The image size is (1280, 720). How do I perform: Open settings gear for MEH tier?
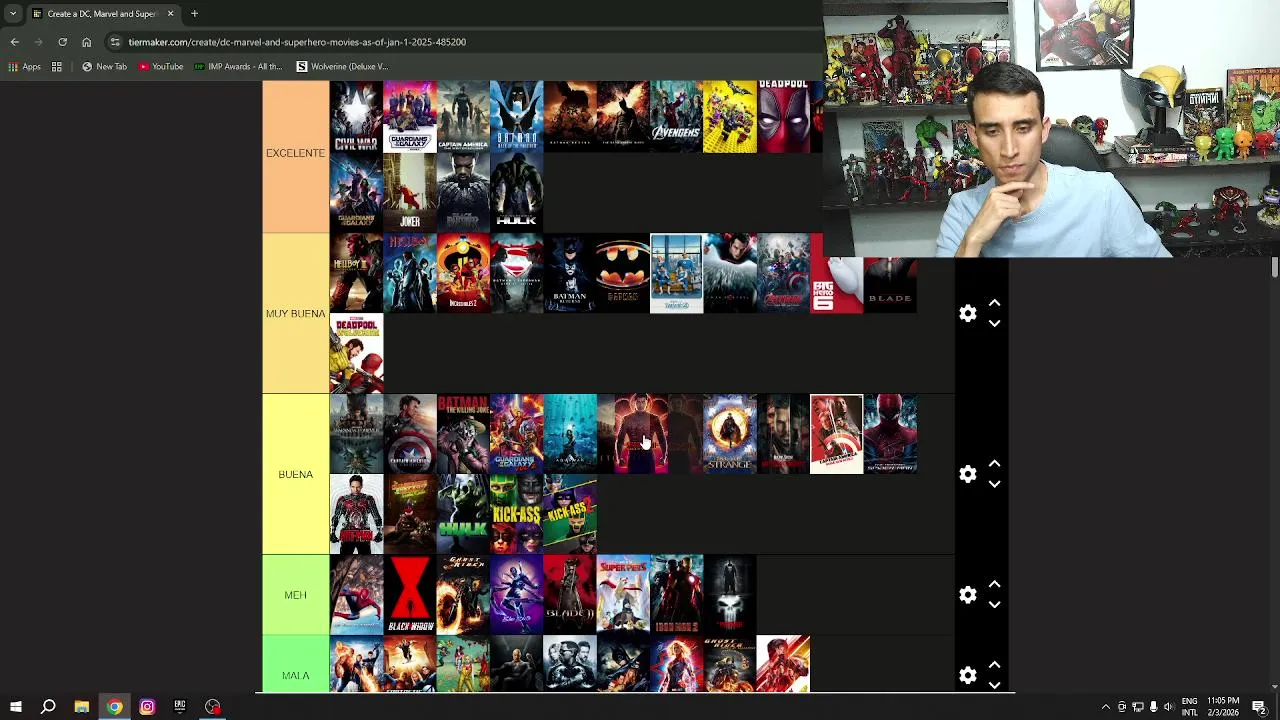click(x=967, y=595)
